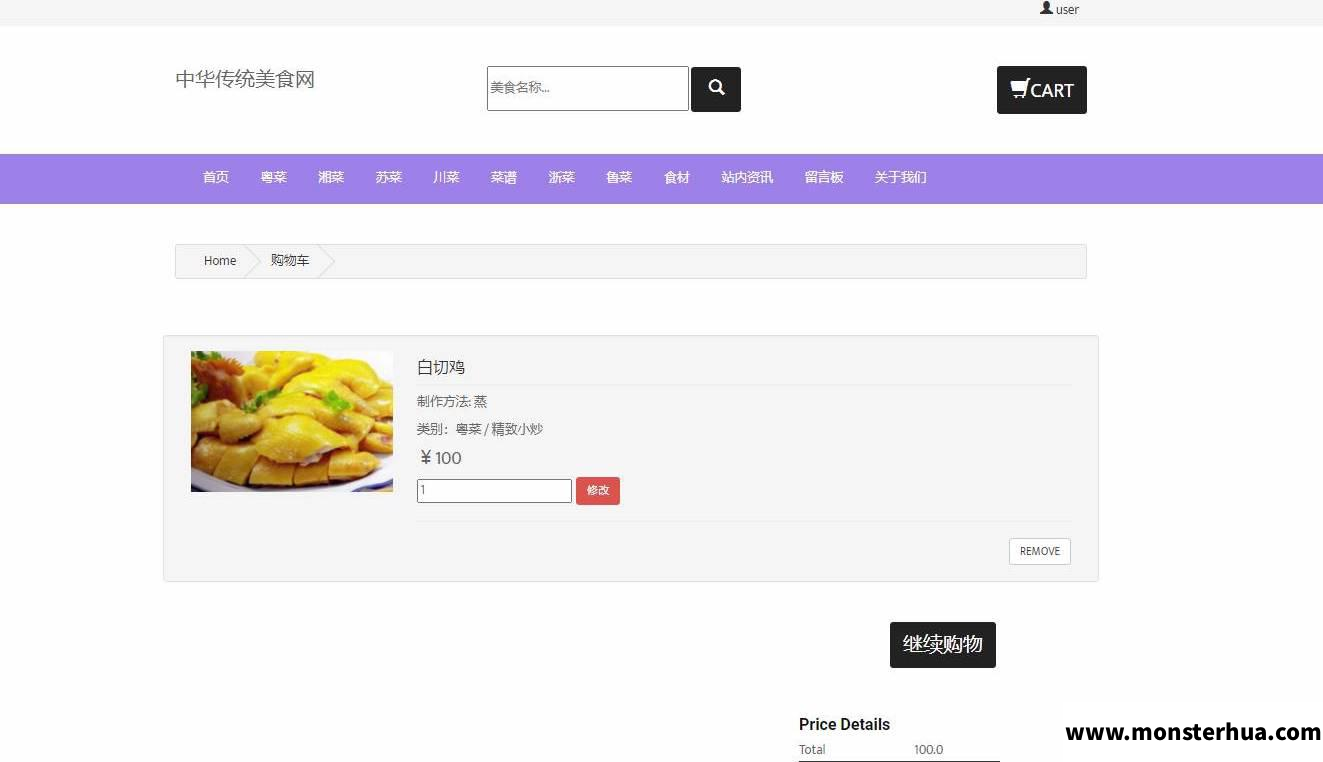The height and width of the screenshot is (762, 1323).
Task: Open 站内资讯 news page
Action: click(747, 177)
